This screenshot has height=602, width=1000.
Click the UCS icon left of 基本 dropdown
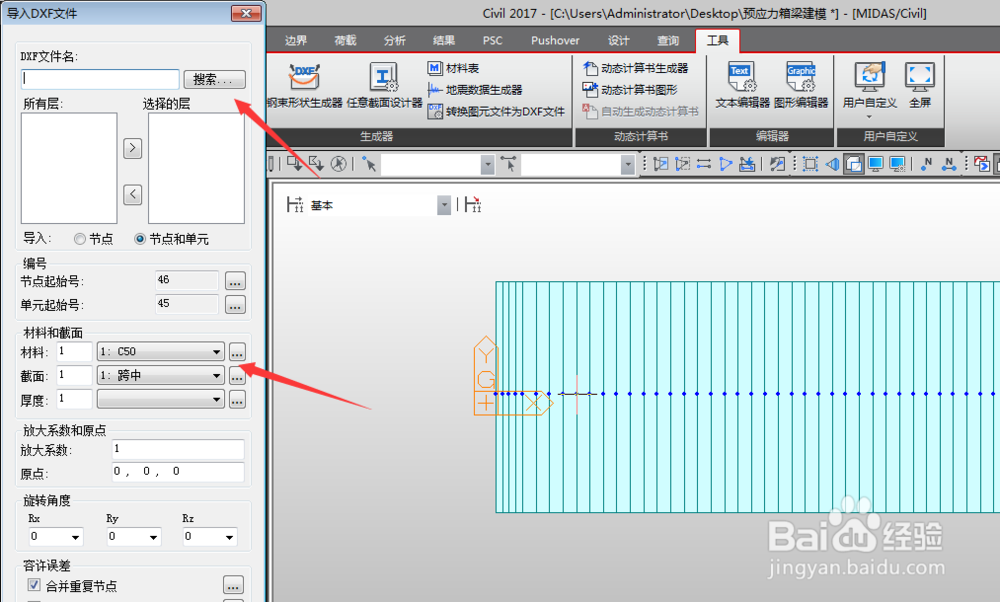295,205
